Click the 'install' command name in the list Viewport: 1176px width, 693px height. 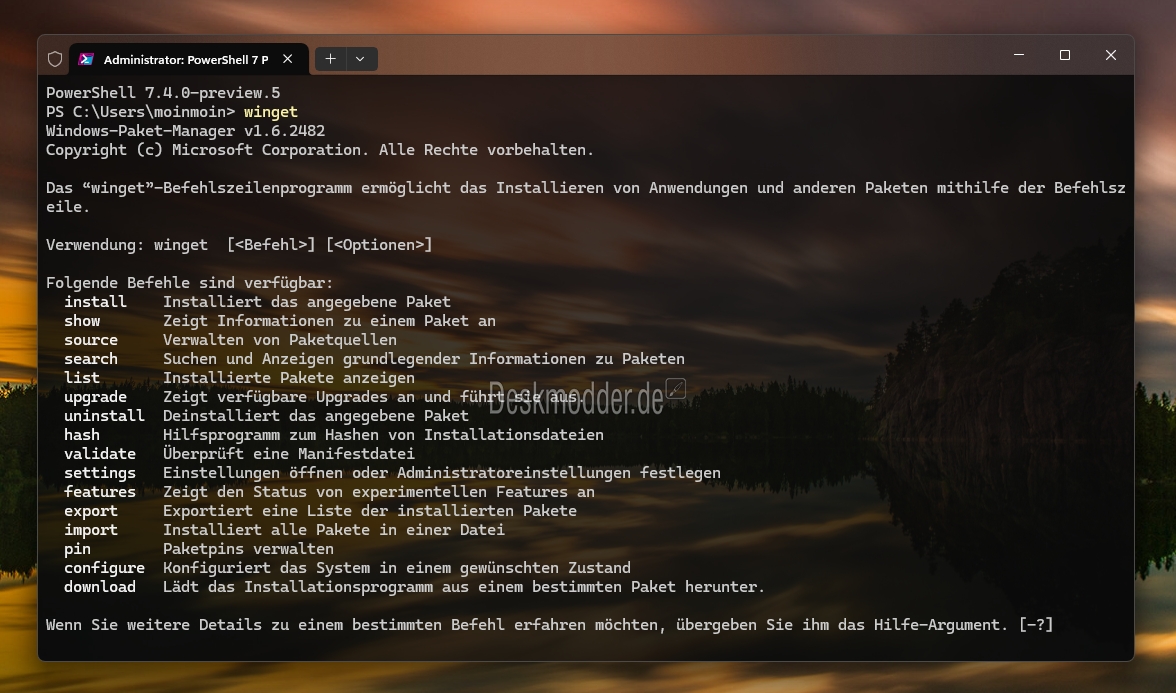tap(95, 302)
